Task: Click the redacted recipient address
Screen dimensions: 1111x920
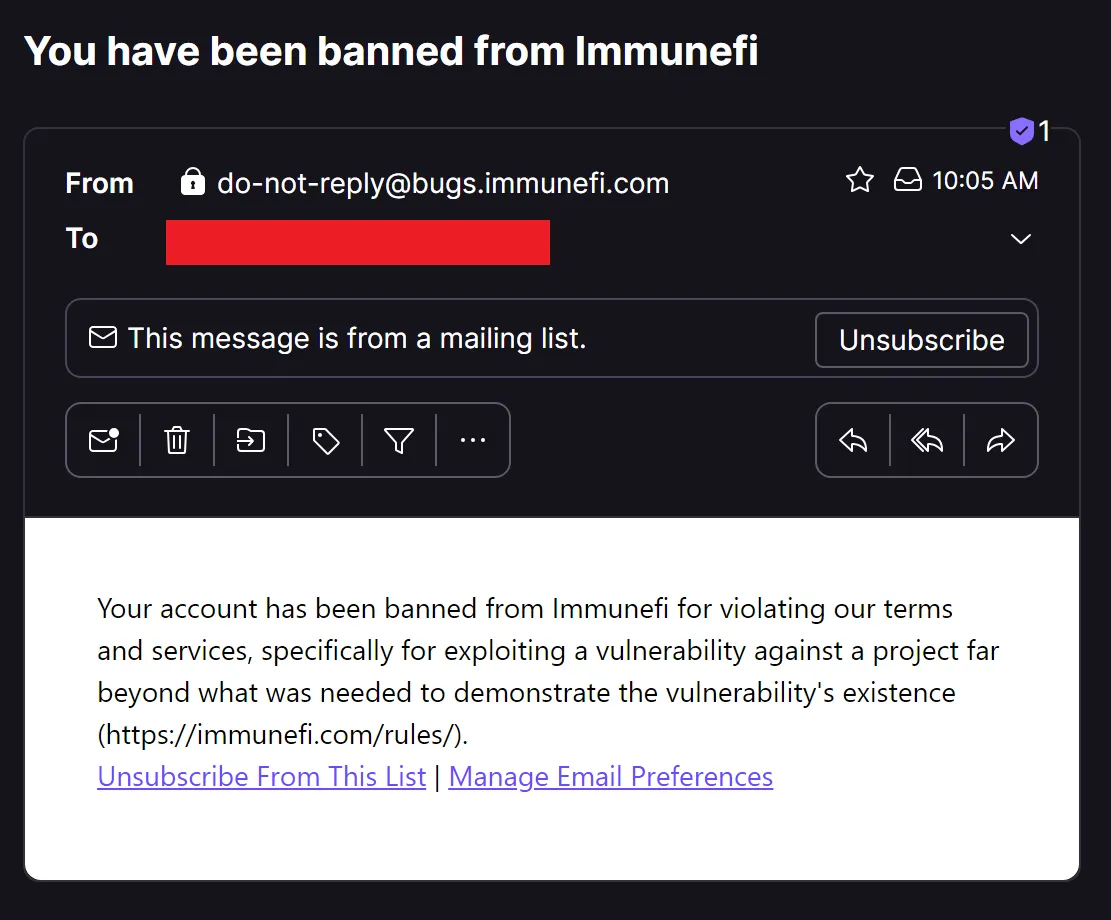Action: [x=358, y=242]
